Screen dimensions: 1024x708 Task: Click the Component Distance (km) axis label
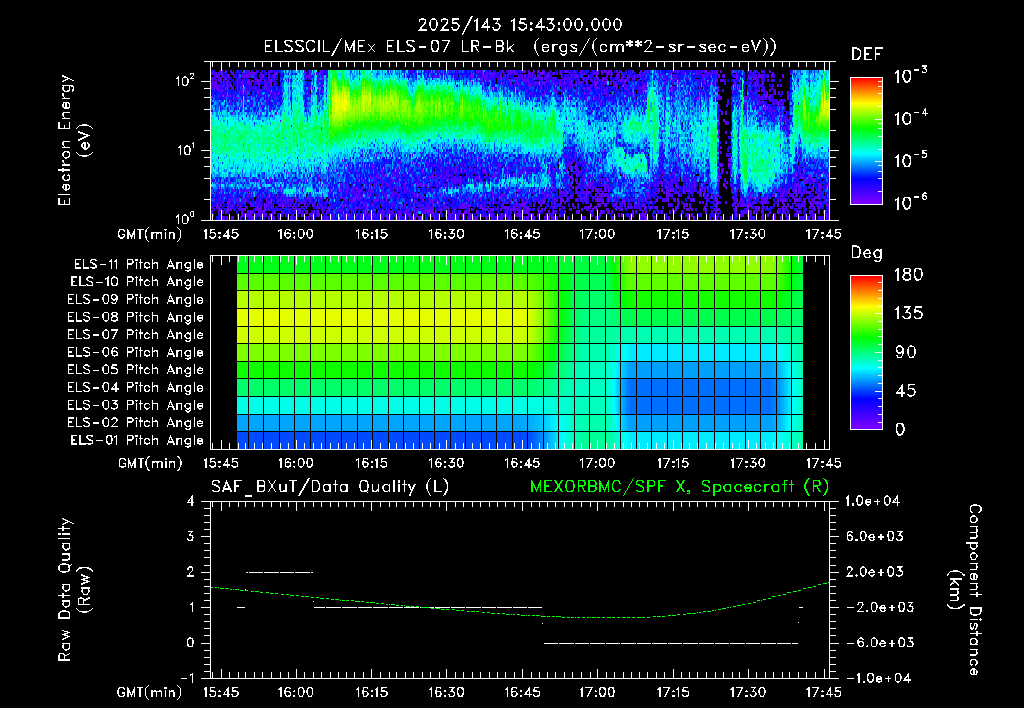(965, 590)
